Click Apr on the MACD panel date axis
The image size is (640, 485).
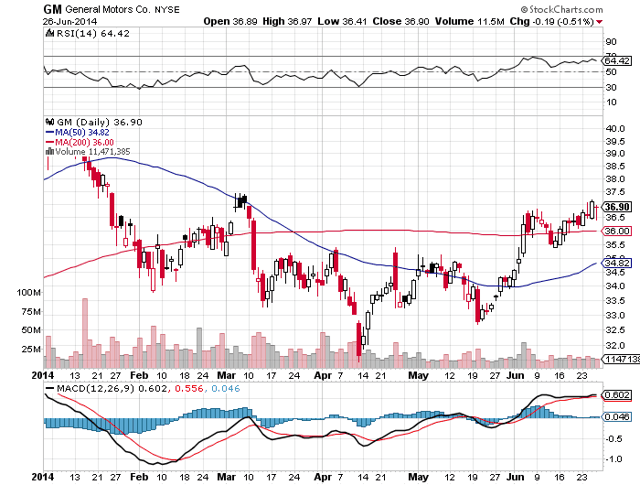pos(323,477)
